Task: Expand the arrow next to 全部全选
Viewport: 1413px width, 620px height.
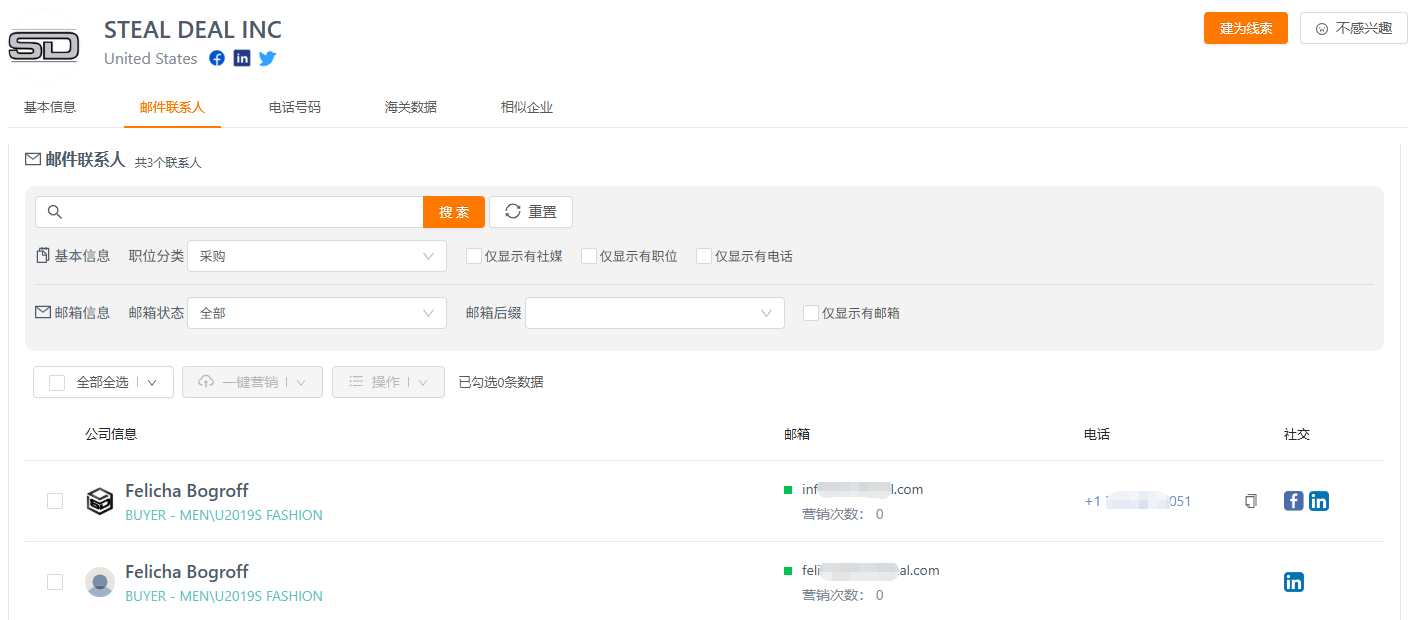Action: point(152,382)
